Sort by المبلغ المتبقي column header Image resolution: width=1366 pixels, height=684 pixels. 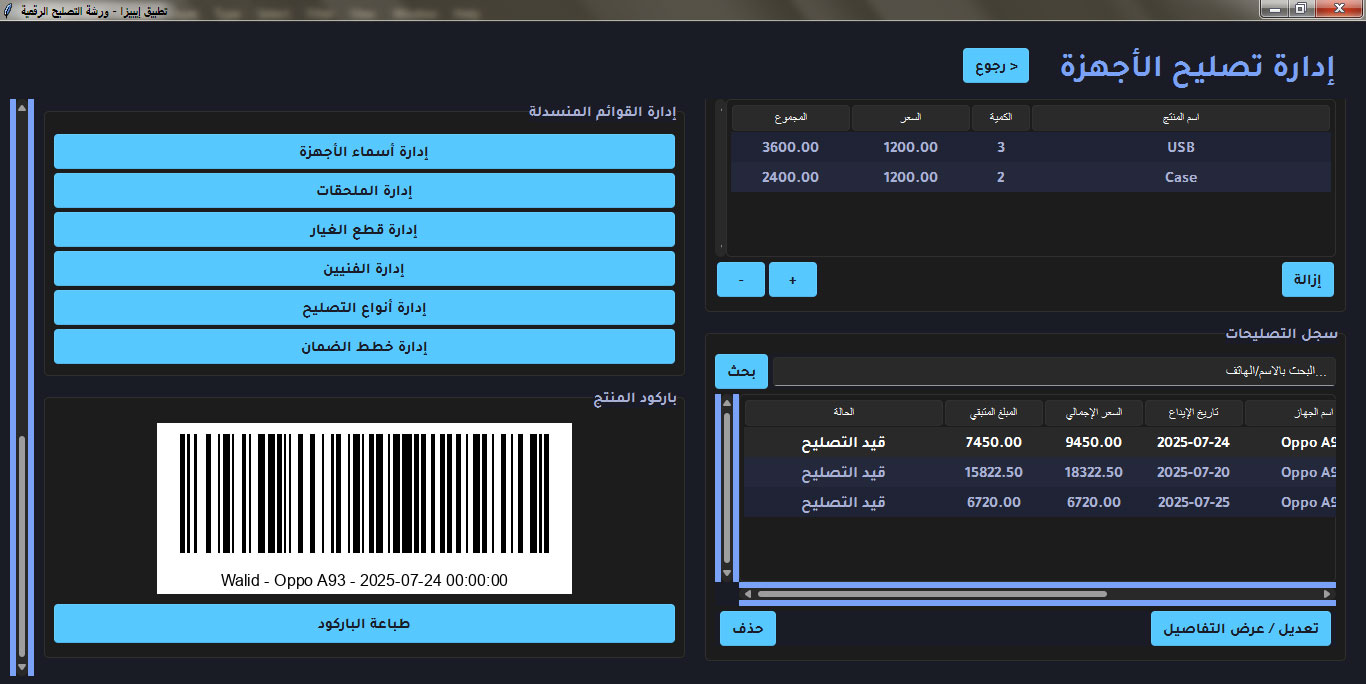(994, 412)
